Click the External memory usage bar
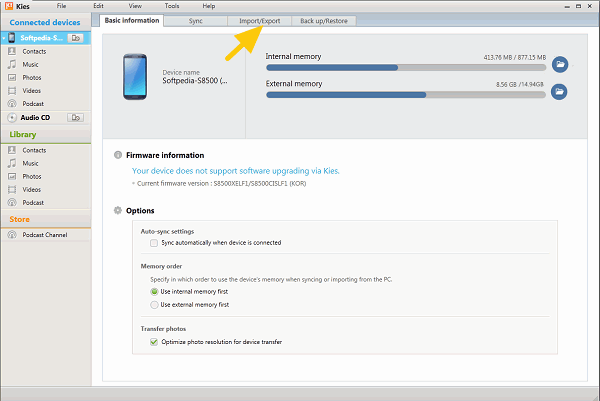600x401 pixels. 406,95
